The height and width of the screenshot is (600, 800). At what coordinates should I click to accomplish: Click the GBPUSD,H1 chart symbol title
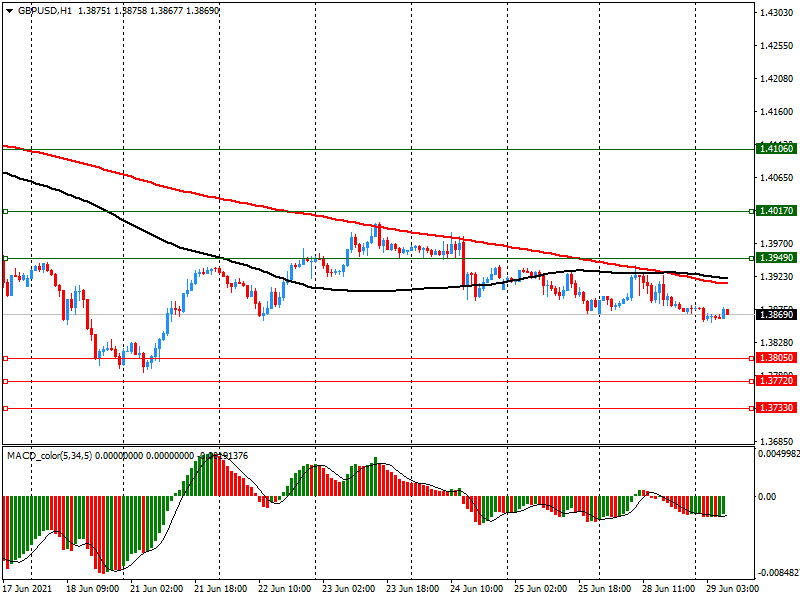tap(45, 11)
